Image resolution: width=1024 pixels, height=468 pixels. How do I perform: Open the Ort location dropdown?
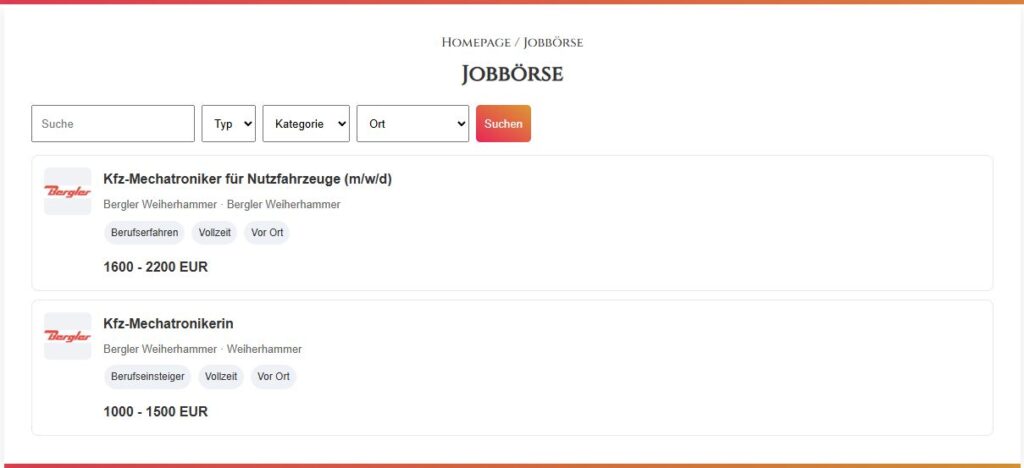pyautogui.click(x=412, y=124)
